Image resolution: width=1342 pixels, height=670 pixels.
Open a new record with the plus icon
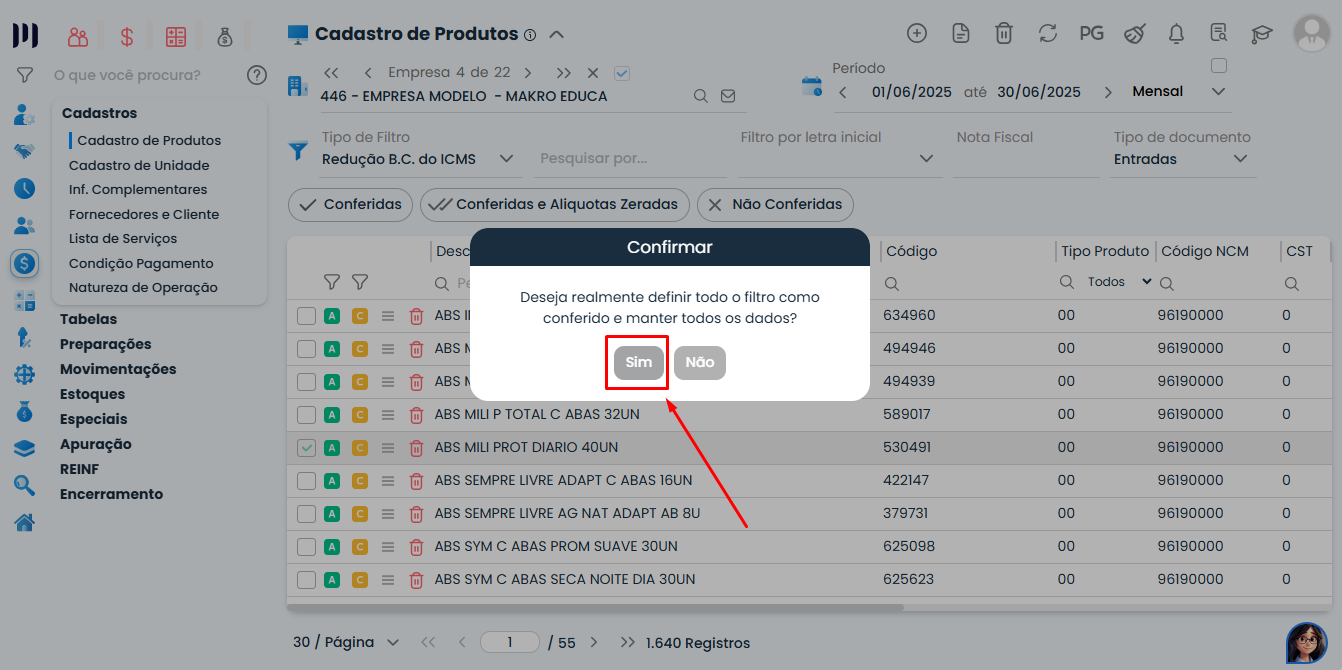tap(917, 32)
